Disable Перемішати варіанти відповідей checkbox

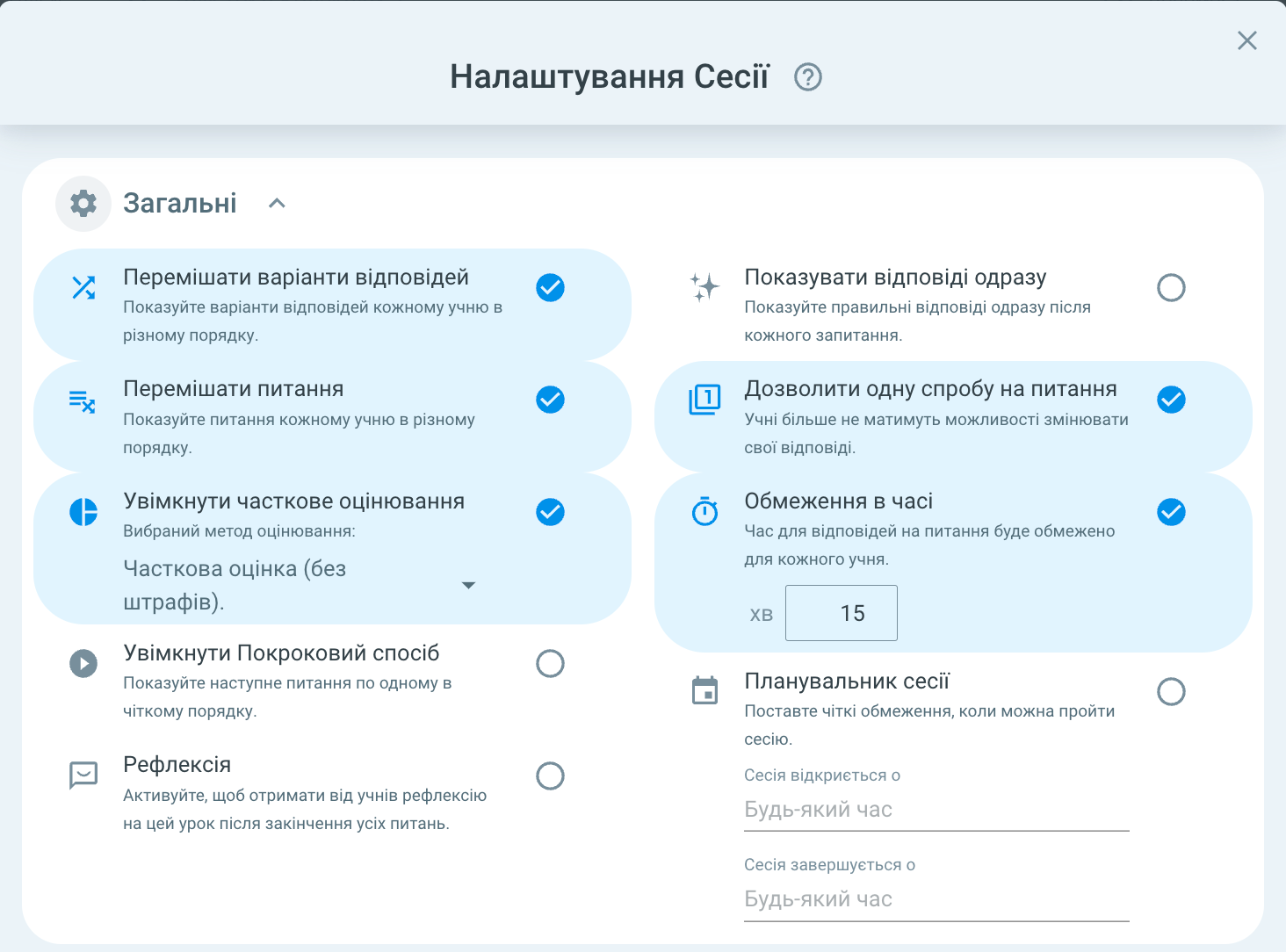[550, 287]
